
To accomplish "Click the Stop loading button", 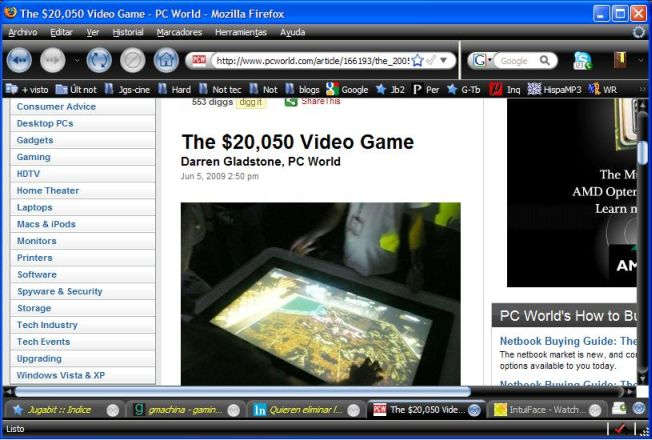I will (133, 61).
